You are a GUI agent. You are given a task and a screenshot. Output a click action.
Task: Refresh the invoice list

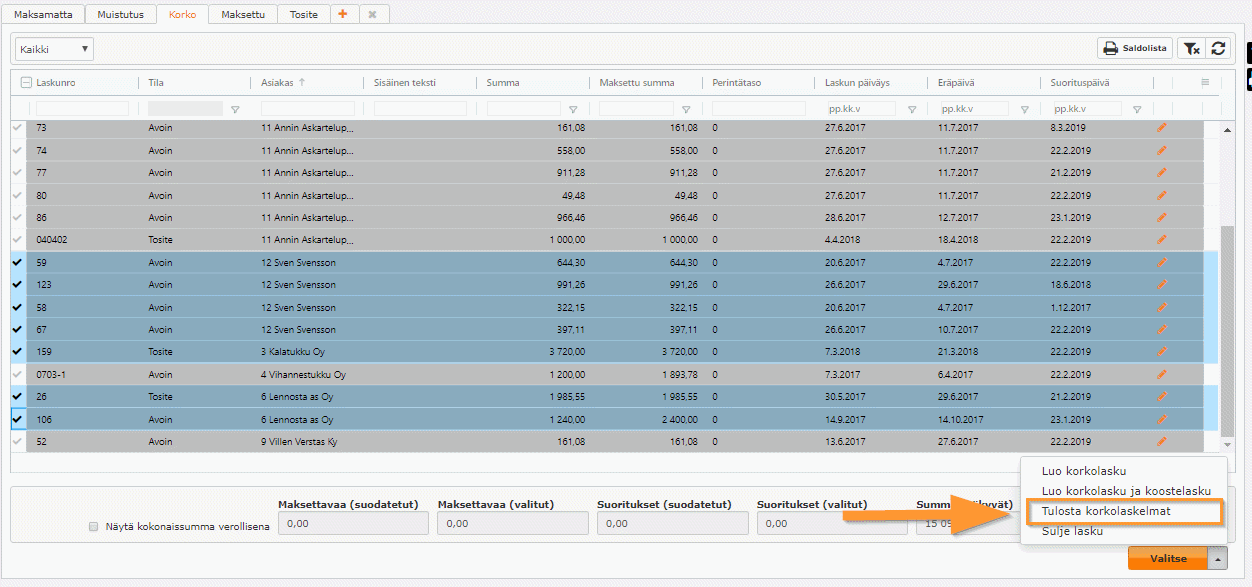pos(1218,48)
